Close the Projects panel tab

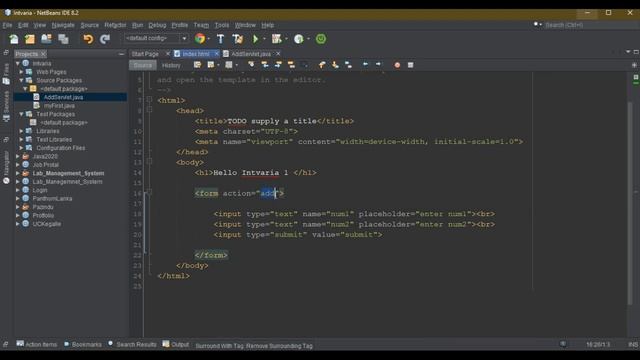pos(43,54)
